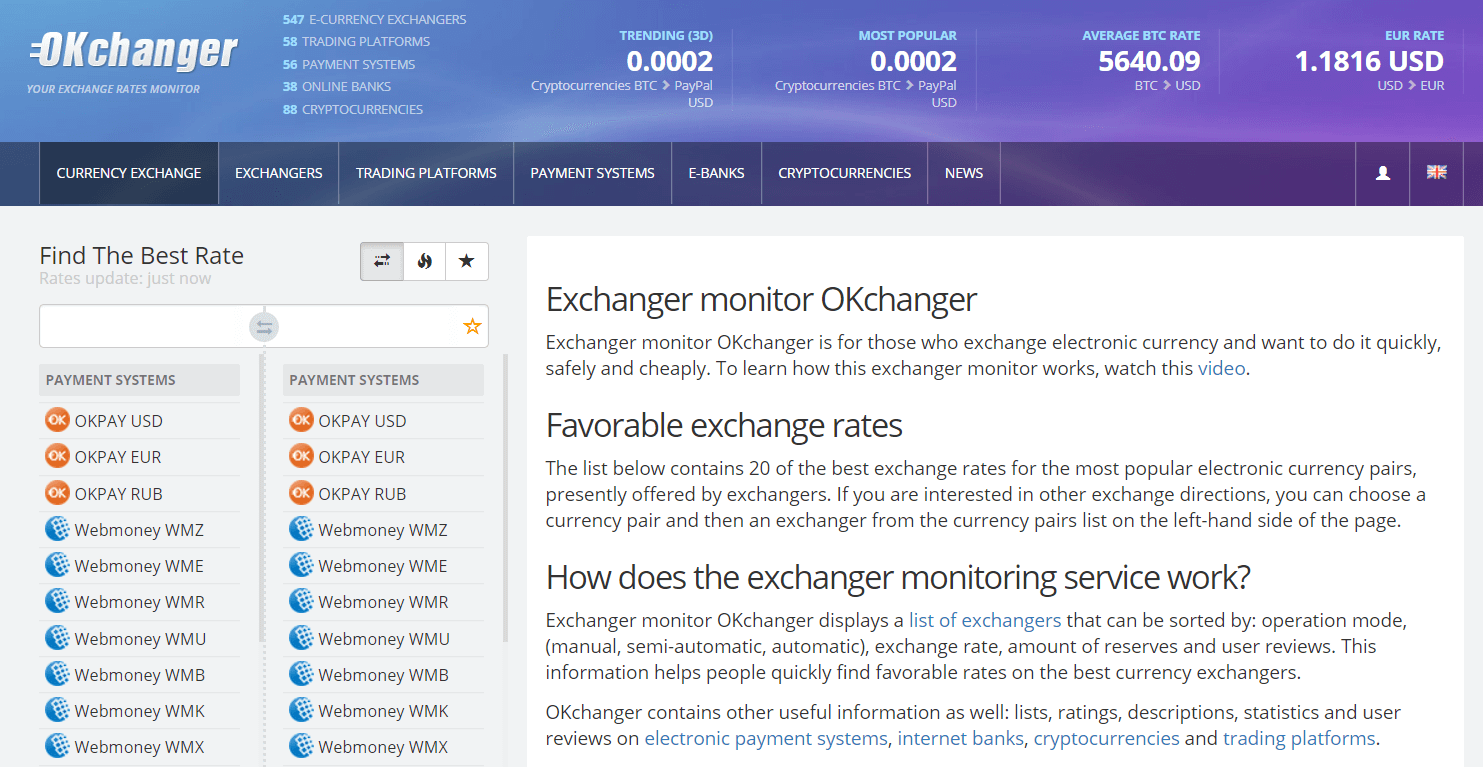Open the Exchangers menu tab

[278, 173]
